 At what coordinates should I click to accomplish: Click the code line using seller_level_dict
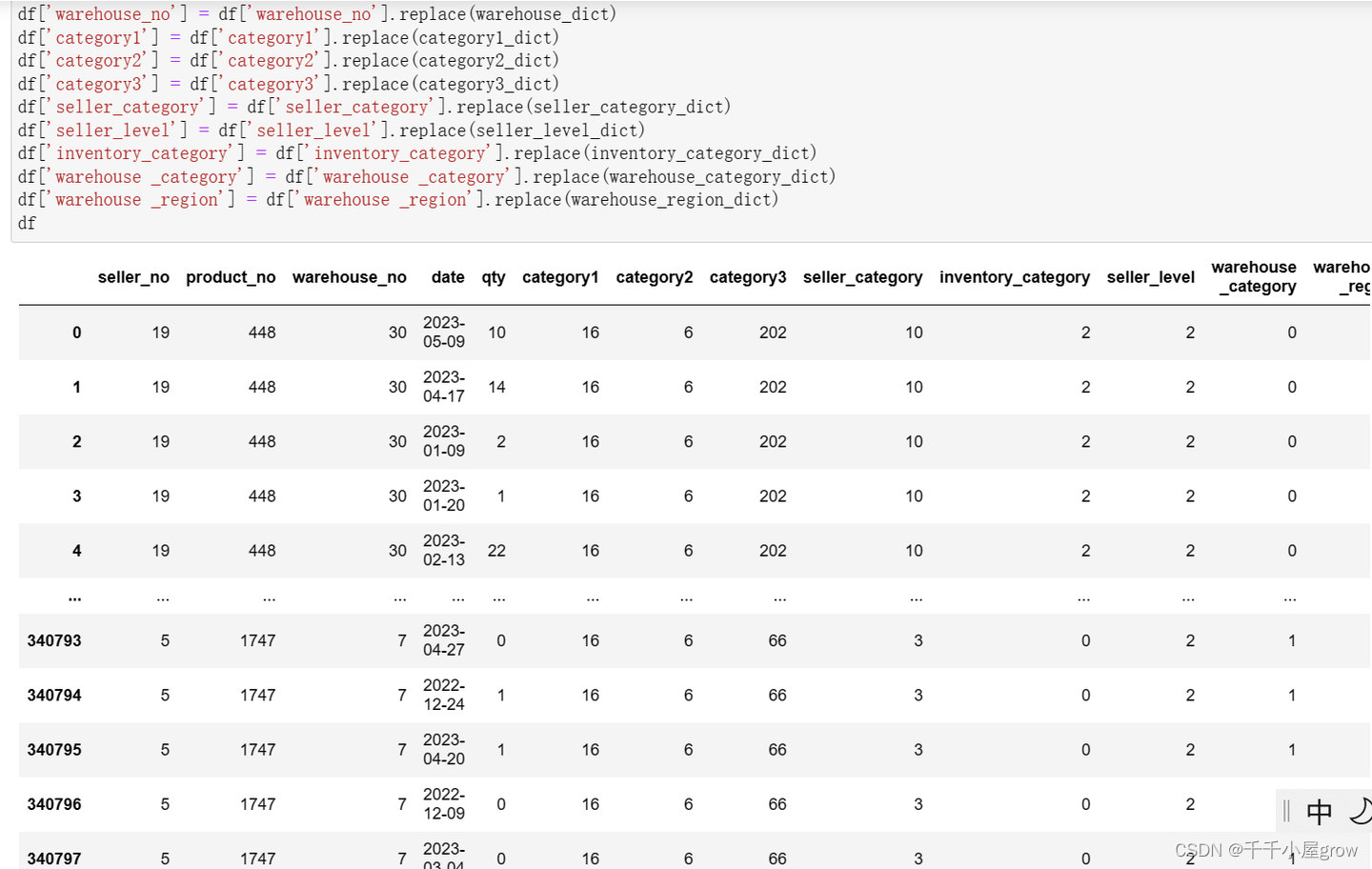(332, 130)
